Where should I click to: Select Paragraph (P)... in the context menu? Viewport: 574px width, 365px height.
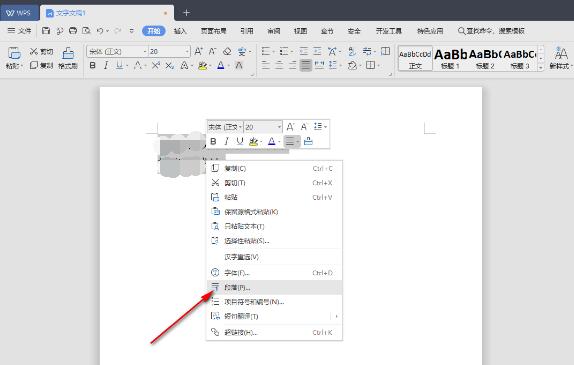coord(274,287)
